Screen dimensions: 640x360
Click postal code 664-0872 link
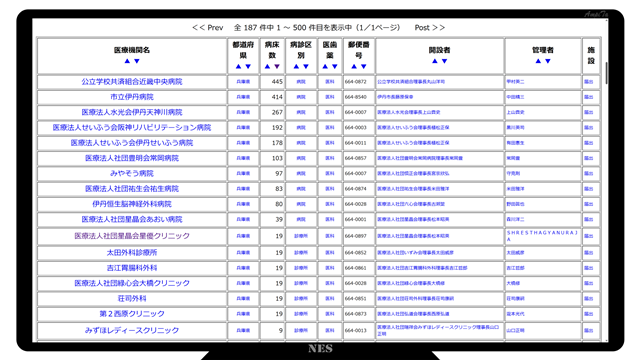pos(356,82)
